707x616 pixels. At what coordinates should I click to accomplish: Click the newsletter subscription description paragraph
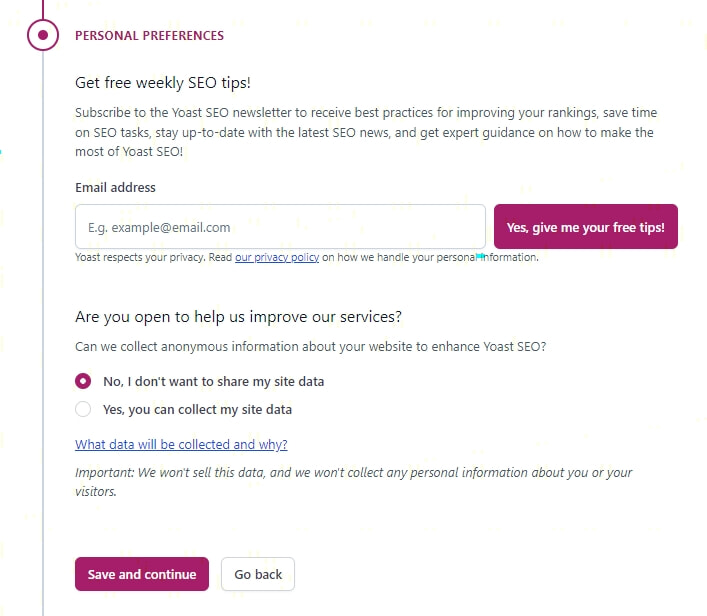tap(366, 132)
